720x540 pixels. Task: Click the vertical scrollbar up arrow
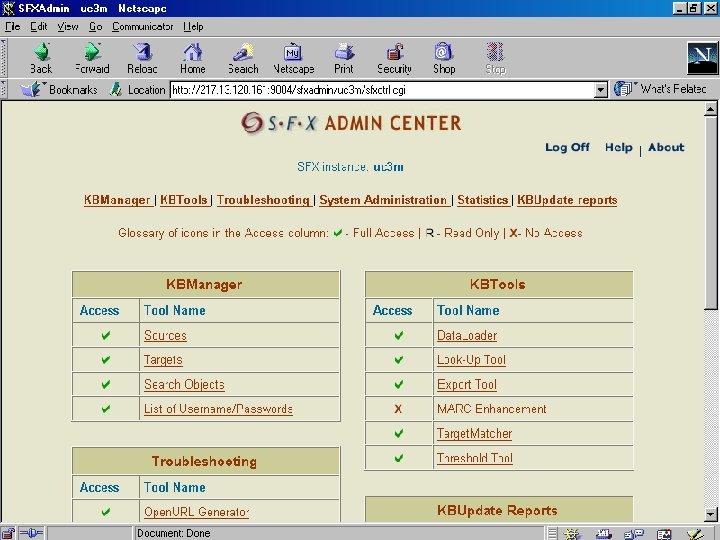[710, 109]
